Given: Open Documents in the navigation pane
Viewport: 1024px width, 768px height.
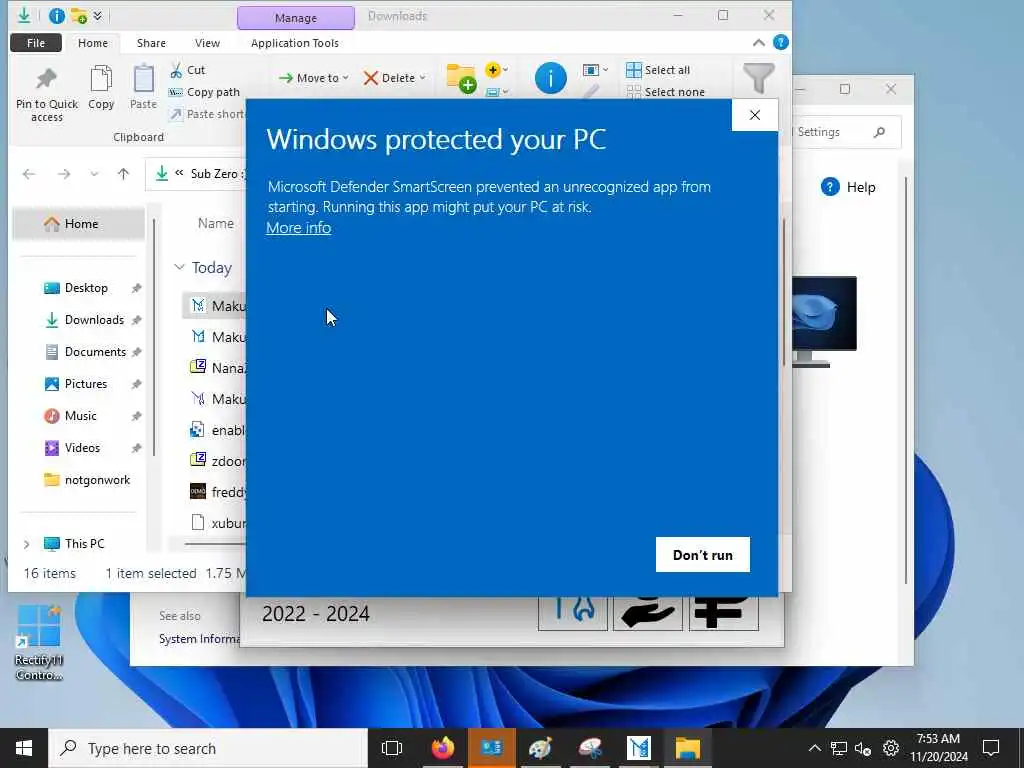Looking at the screenshot, I should click(x=85, y=352).
